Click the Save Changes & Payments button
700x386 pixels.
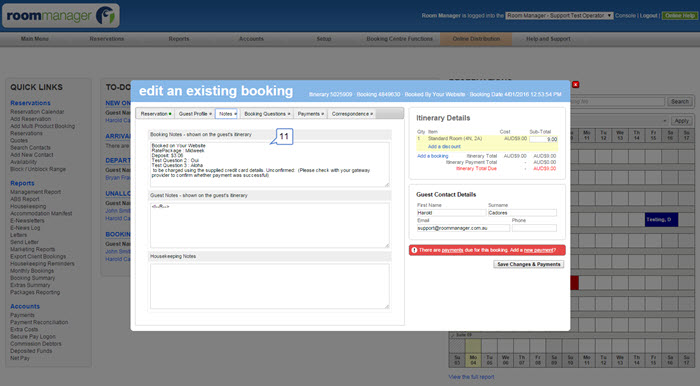529,264
